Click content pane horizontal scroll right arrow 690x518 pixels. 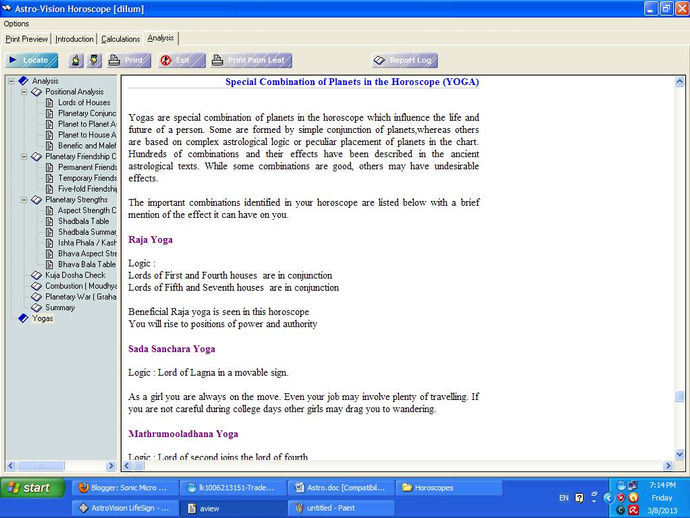coord(668,466)
